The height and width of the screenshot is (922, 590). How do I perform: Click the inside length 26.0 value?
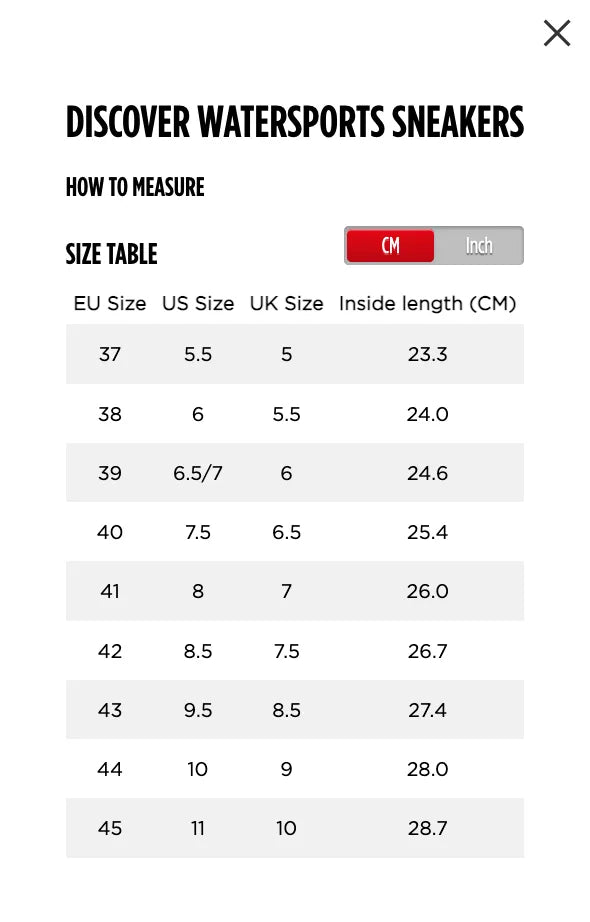[x=428, y=591]
